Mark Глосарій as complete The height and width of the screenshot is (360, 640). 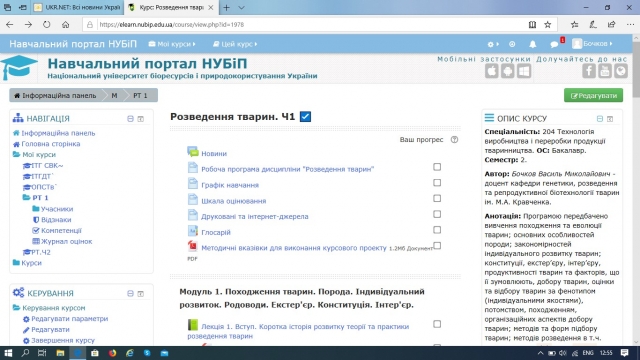(437, 230)
